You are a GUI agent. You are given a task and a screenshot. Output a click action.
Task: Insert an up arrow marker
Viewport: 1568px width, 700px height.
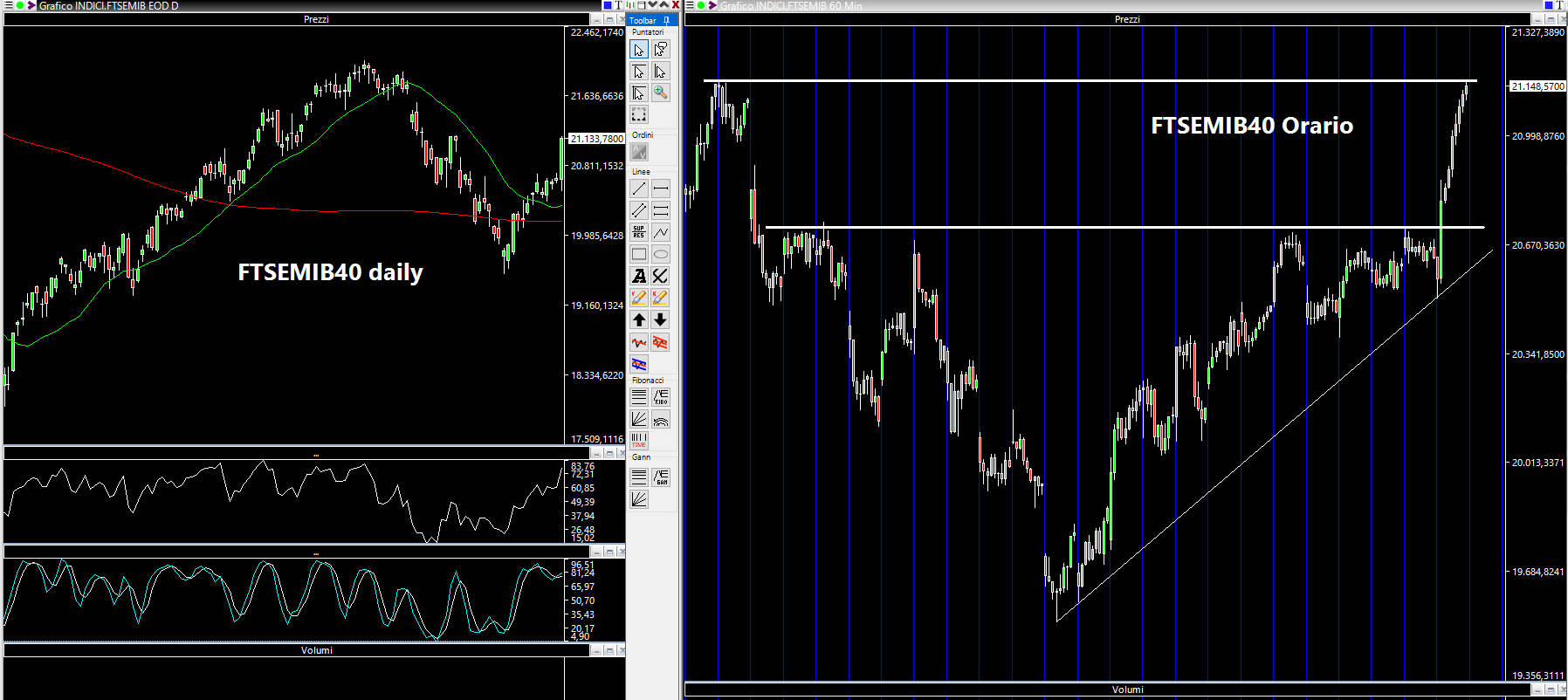(x=639, y=319)
